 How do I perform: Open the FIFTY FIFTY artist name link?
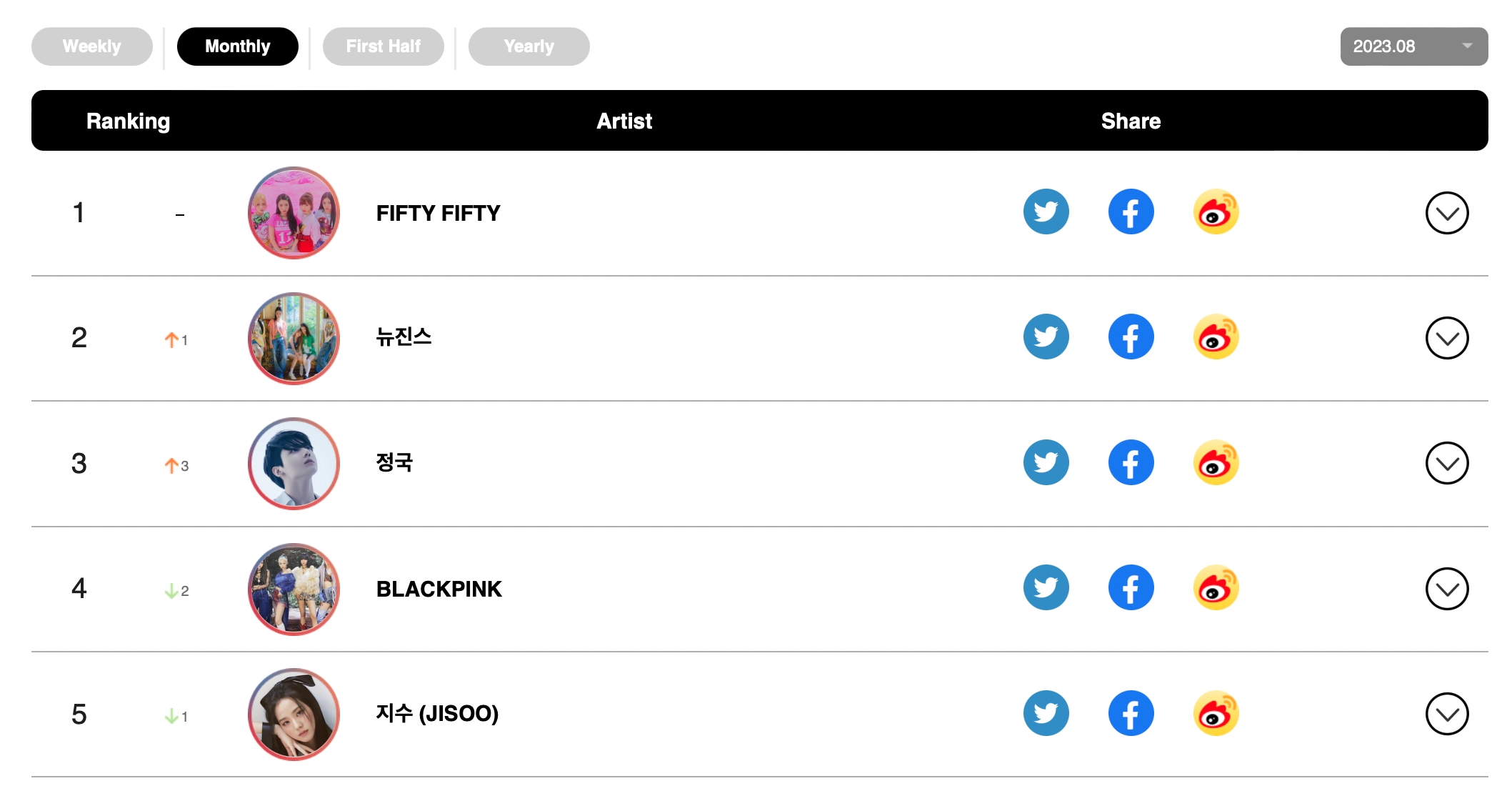[438, 213]
